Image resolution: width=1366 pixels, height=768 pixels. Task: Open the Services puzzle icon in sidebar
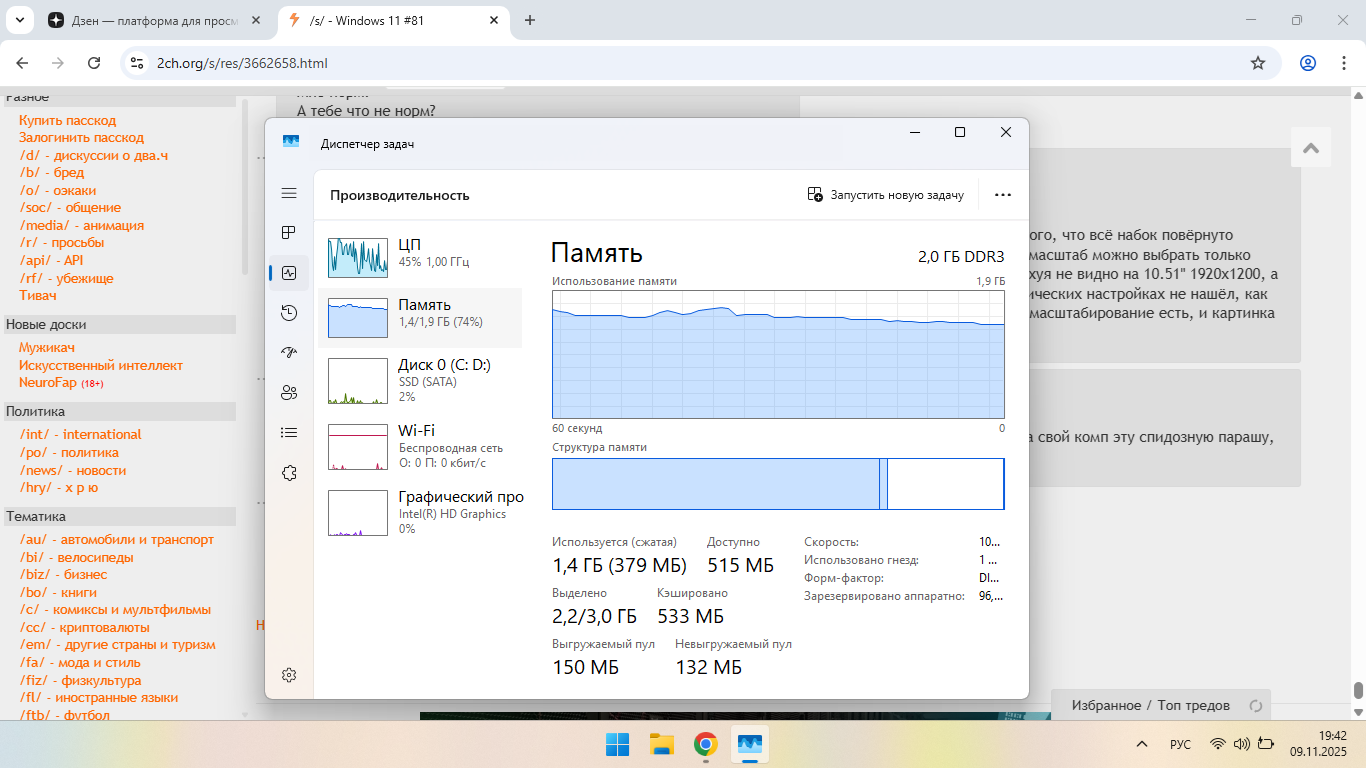289,473
